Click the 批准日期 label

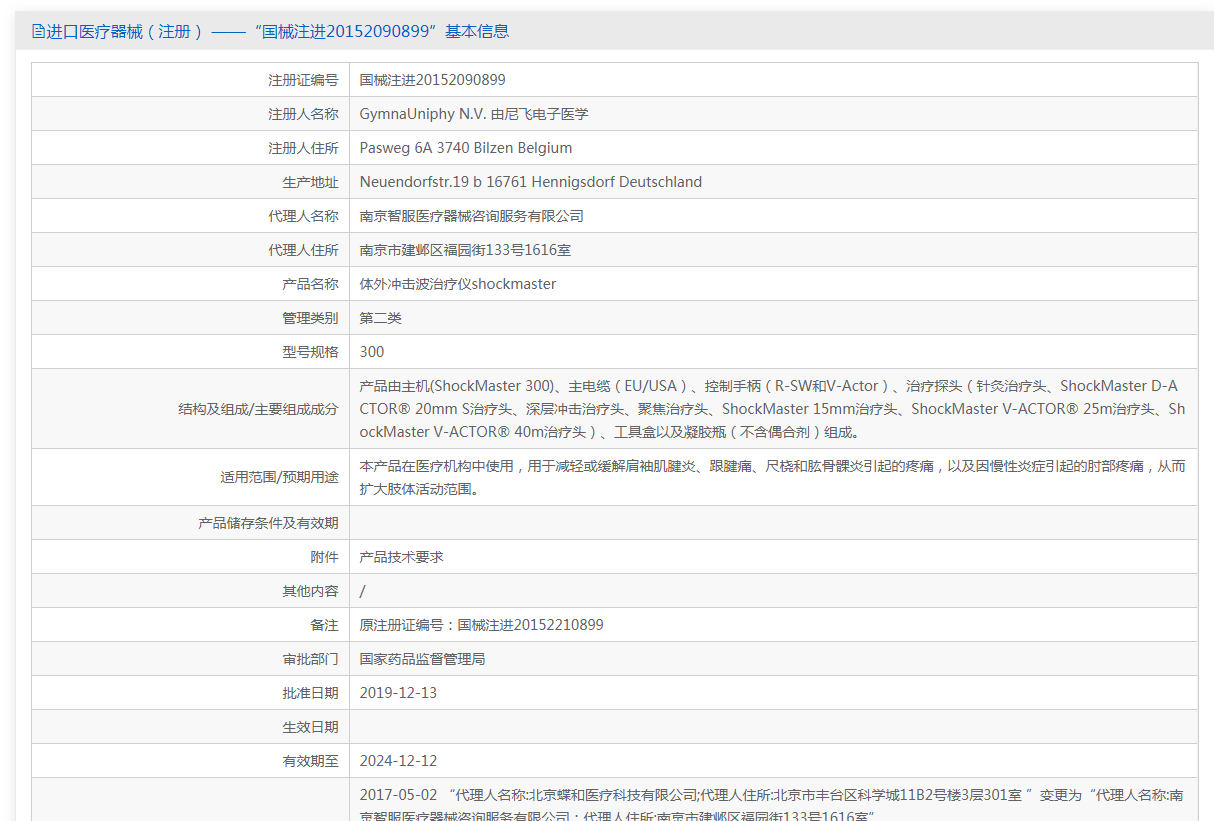pos(310,693)
